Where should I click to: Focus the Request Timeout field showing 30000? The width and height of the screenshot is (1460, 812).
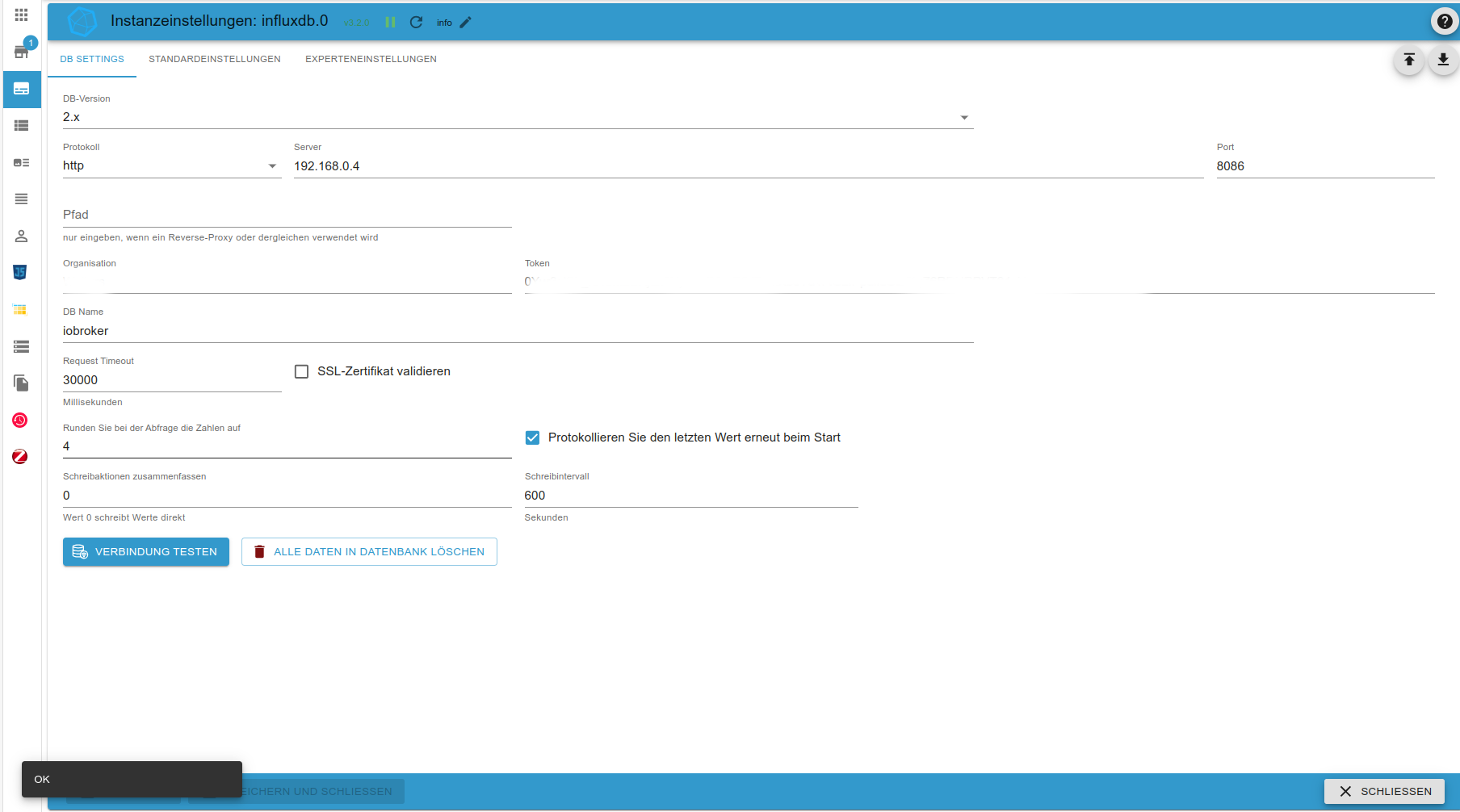tap(172, 380)
